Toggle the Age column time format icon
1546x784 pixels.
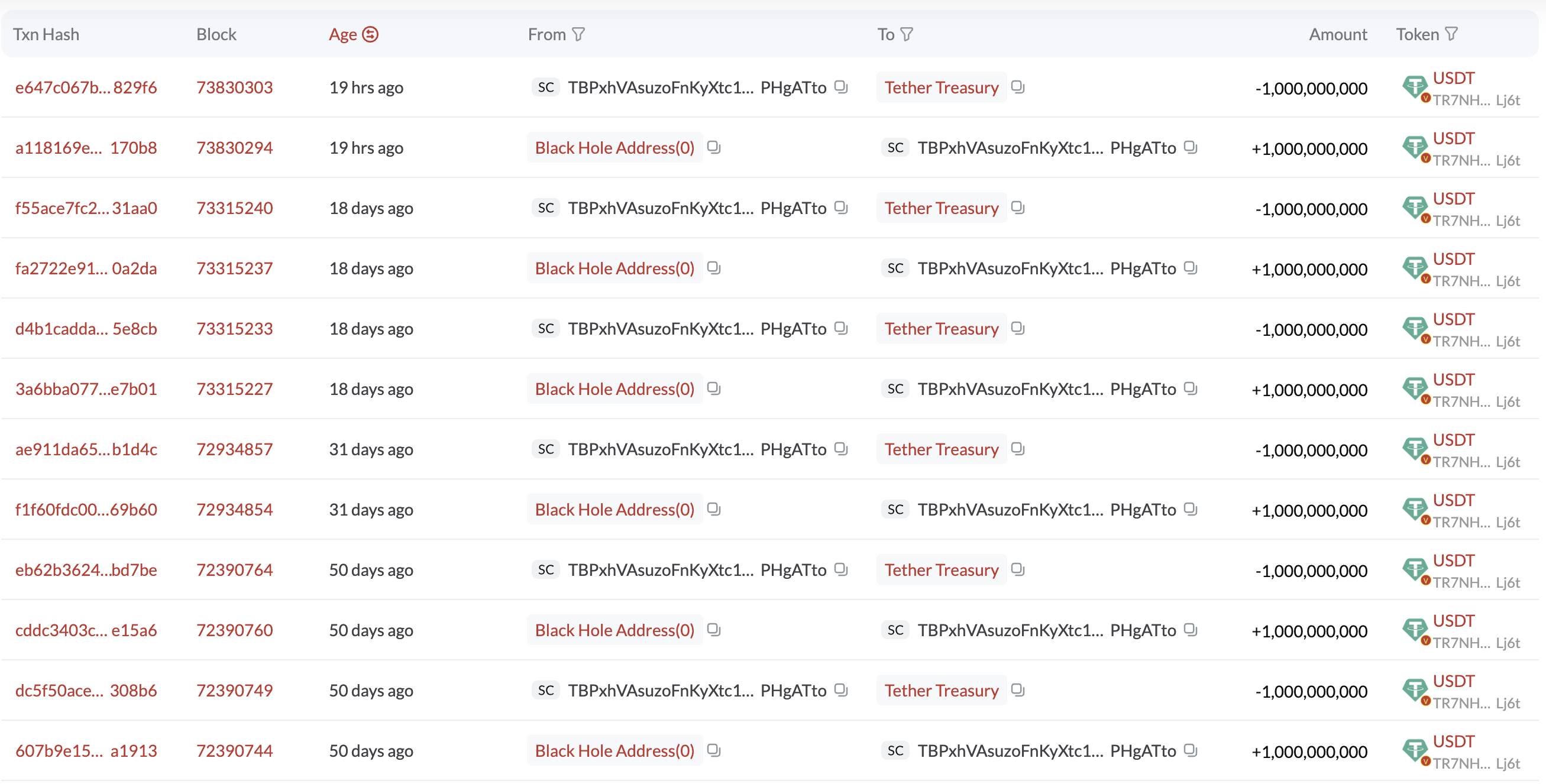click(370, 35)
